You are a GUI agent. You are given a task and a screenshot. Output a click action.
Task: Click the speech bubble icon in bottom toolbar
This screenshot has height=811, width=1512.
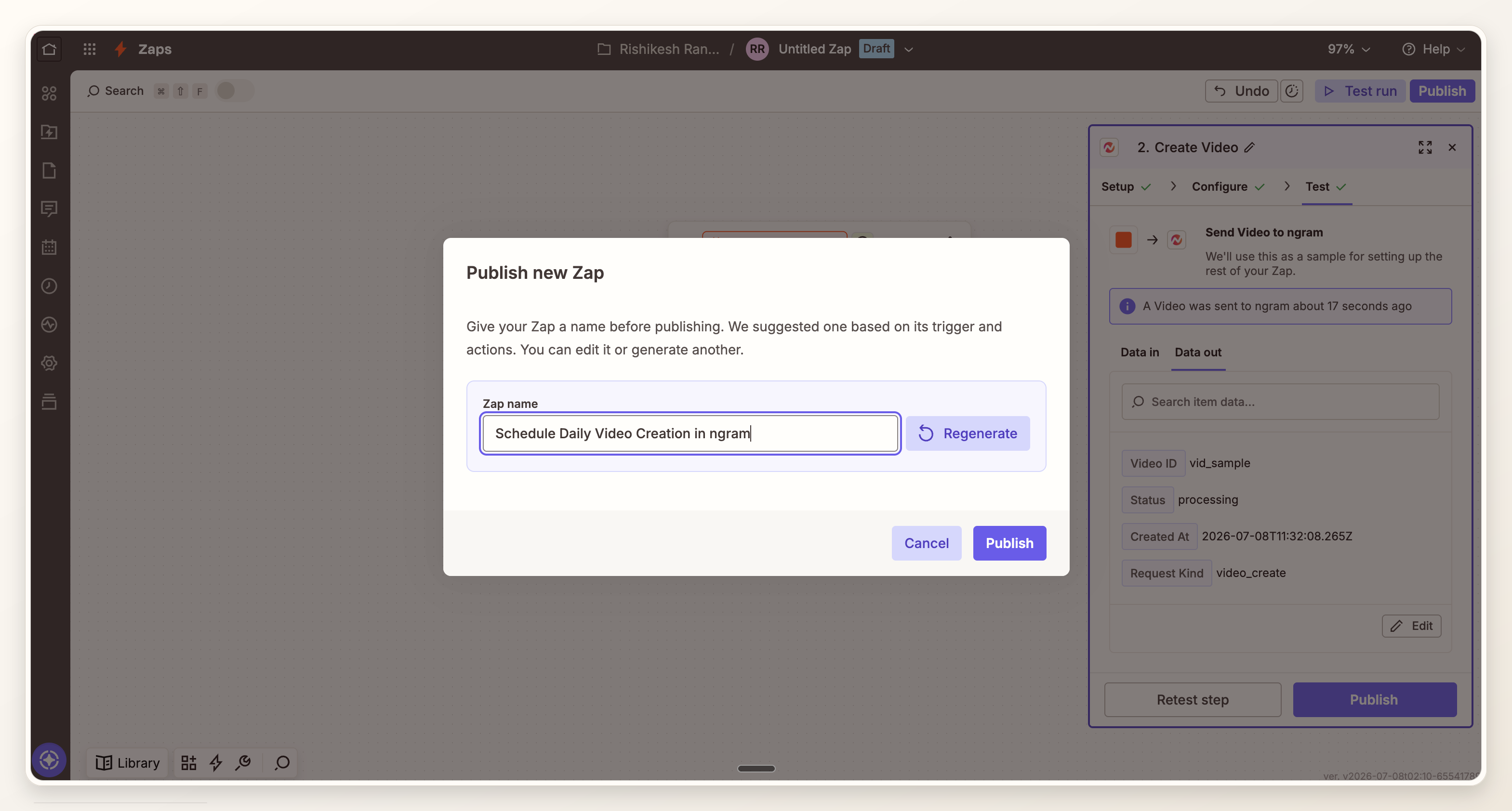282,762
